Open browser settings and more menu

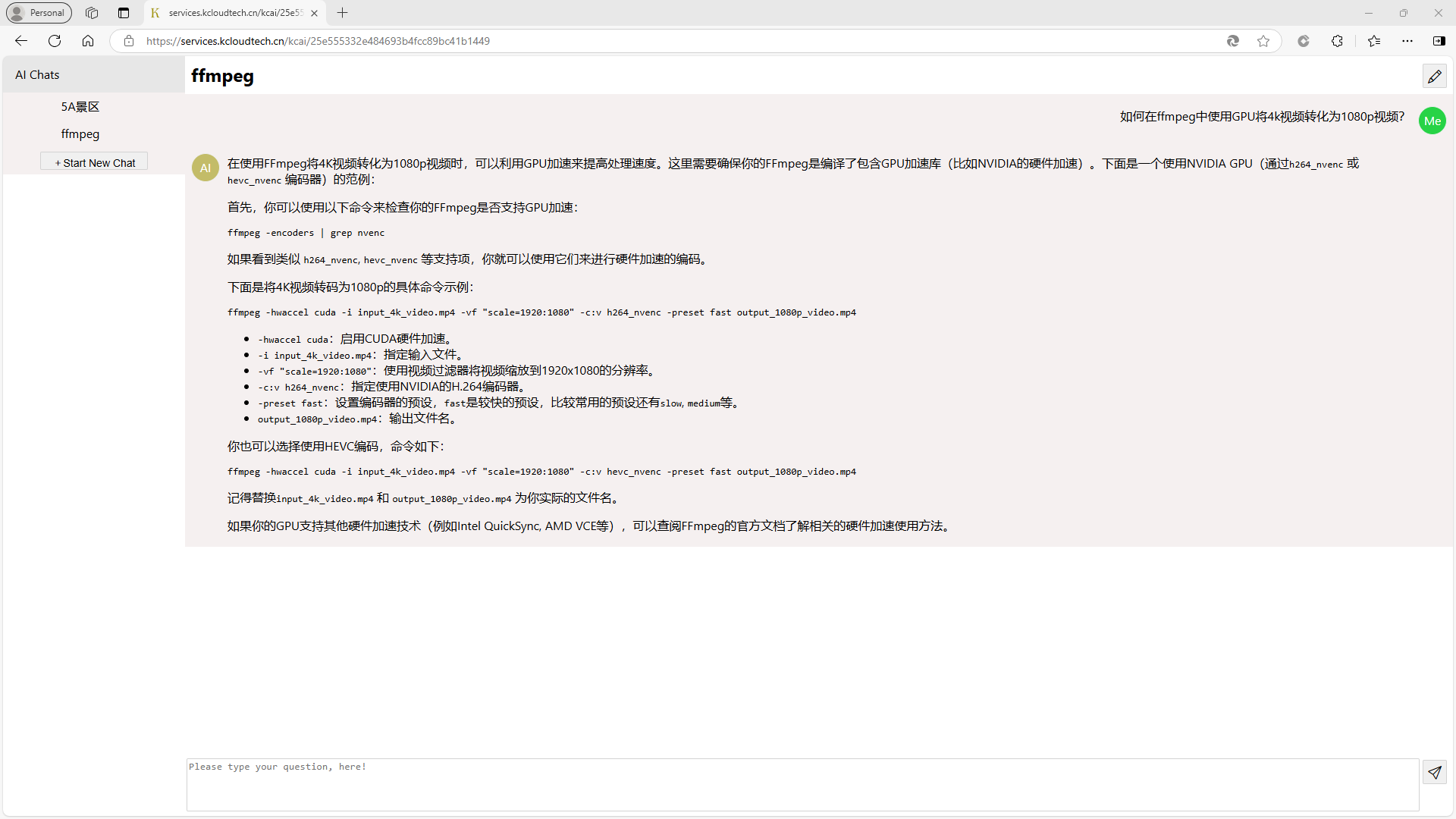(x=1407, y=41)
